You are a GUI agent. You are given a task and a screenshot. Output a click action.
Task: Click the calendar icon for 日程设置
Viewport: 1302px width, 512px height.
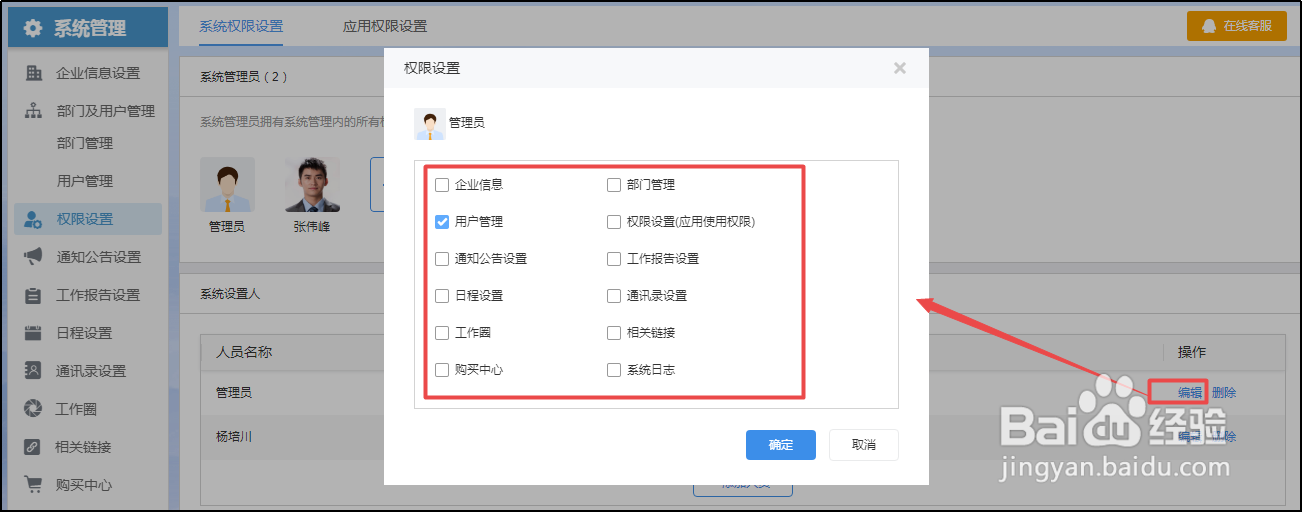(33, 333)
